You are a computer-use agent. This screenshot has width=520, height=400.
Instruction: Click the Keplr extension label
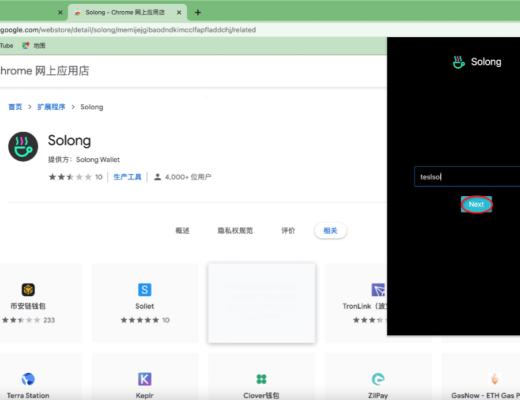click(144, 396)
